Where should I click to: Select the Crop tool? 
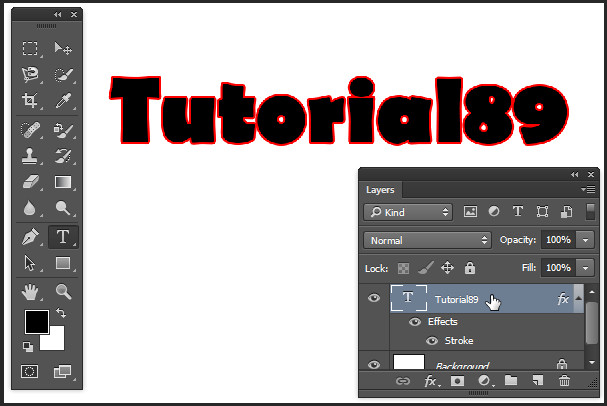(x=30, y=100)
